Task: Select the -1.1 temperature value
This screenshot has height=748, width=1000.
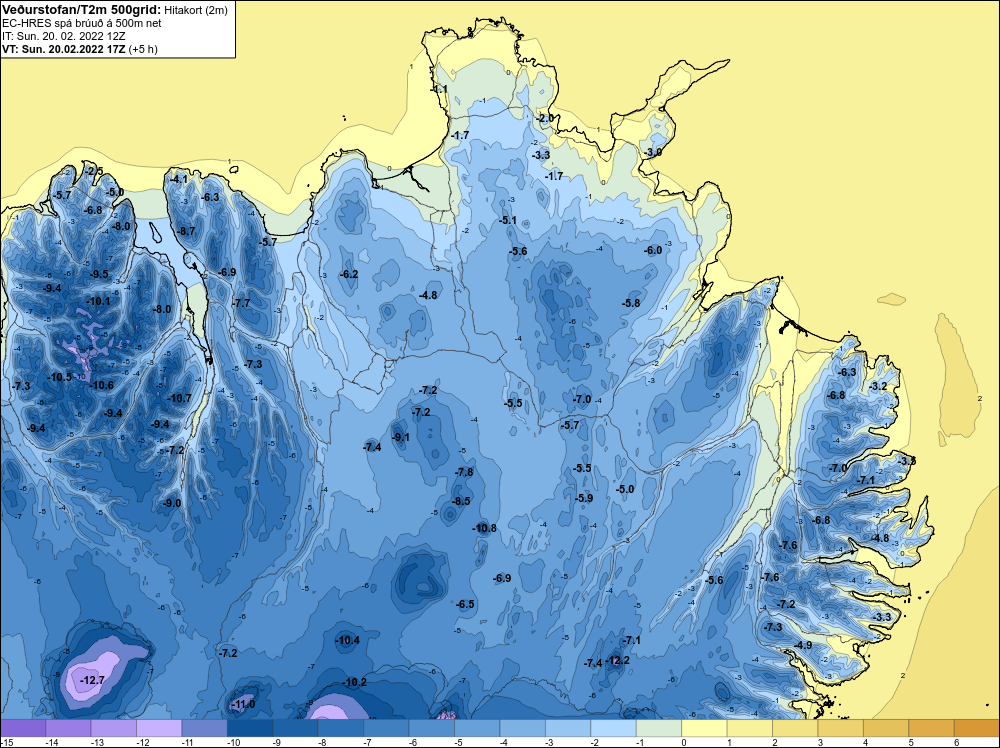Action: coord(439,89)
